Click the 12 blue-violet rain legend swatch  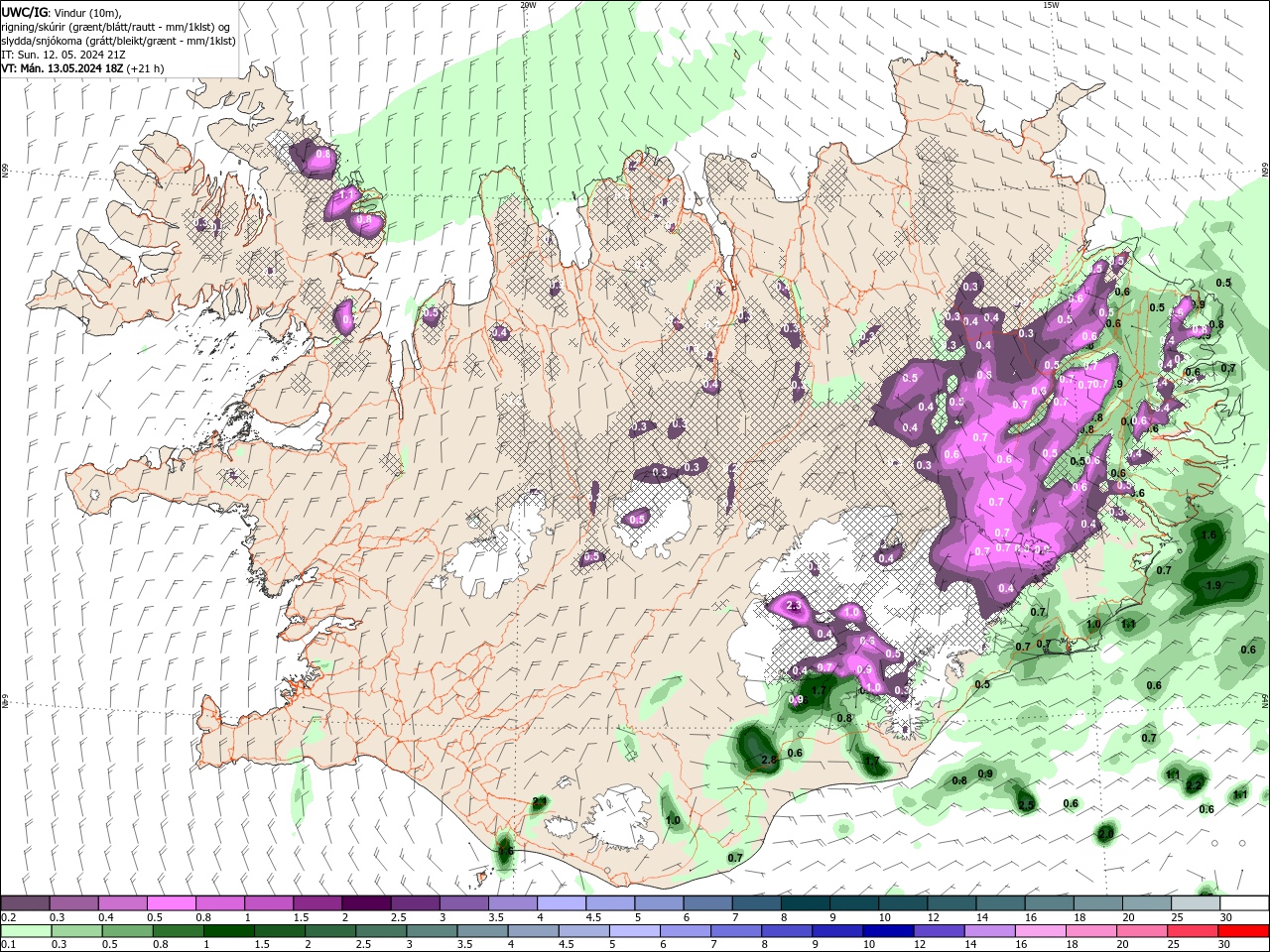pyautogui.click(x=940, y=931)
